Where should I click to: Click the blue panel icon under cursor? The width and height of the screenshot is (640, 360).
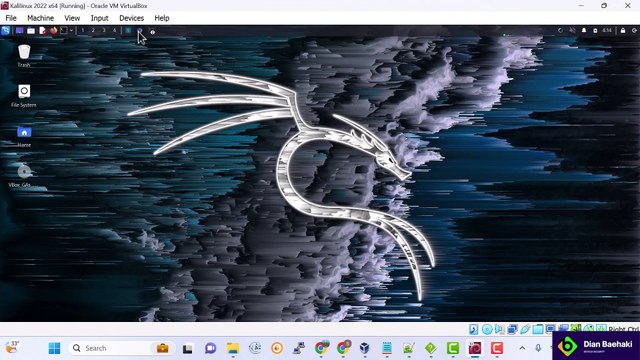click(140, 31)
